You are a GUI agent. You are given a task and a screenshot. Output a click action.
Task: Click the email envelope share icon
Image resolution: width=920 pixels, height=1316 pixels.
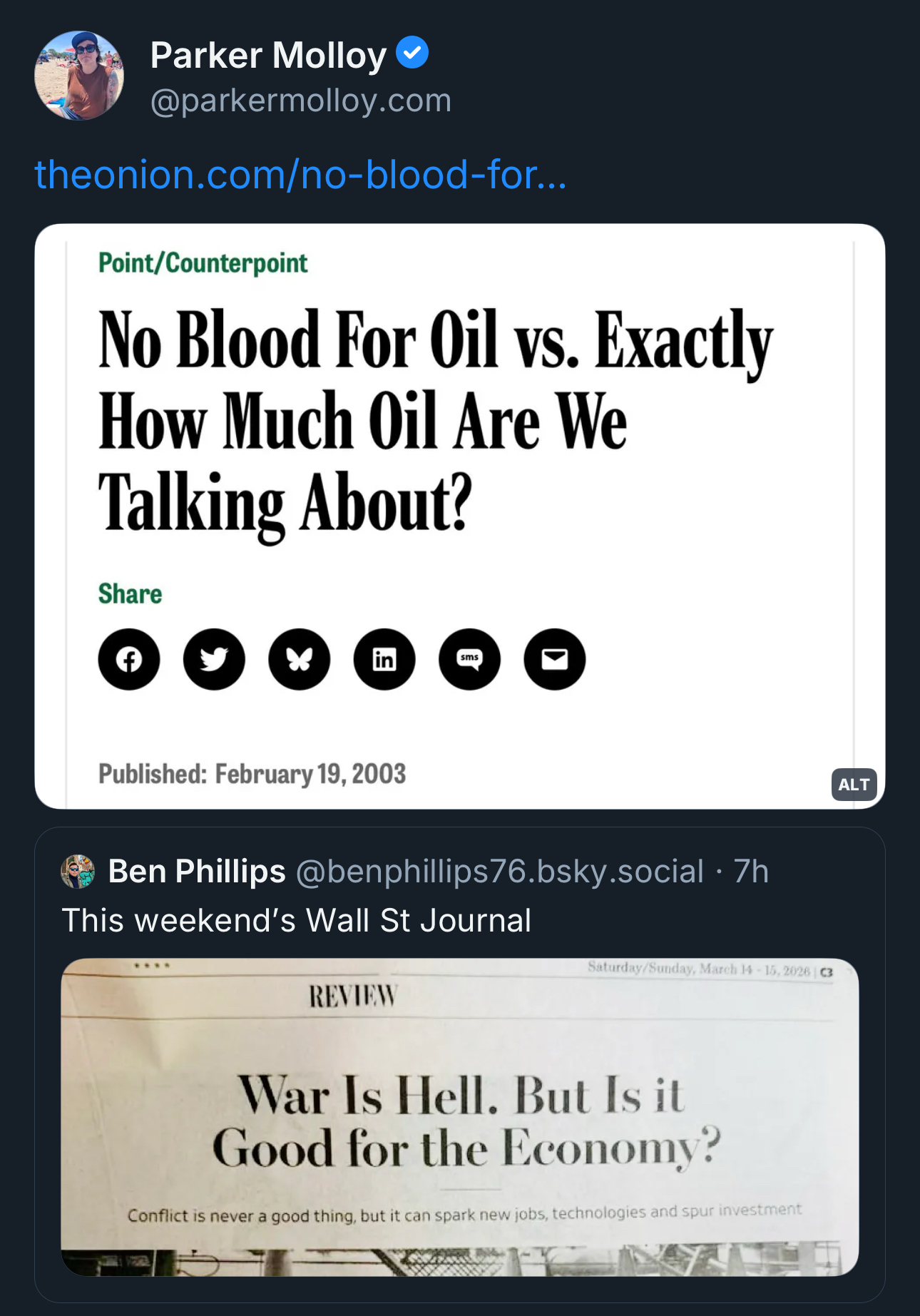pos(555,659)
